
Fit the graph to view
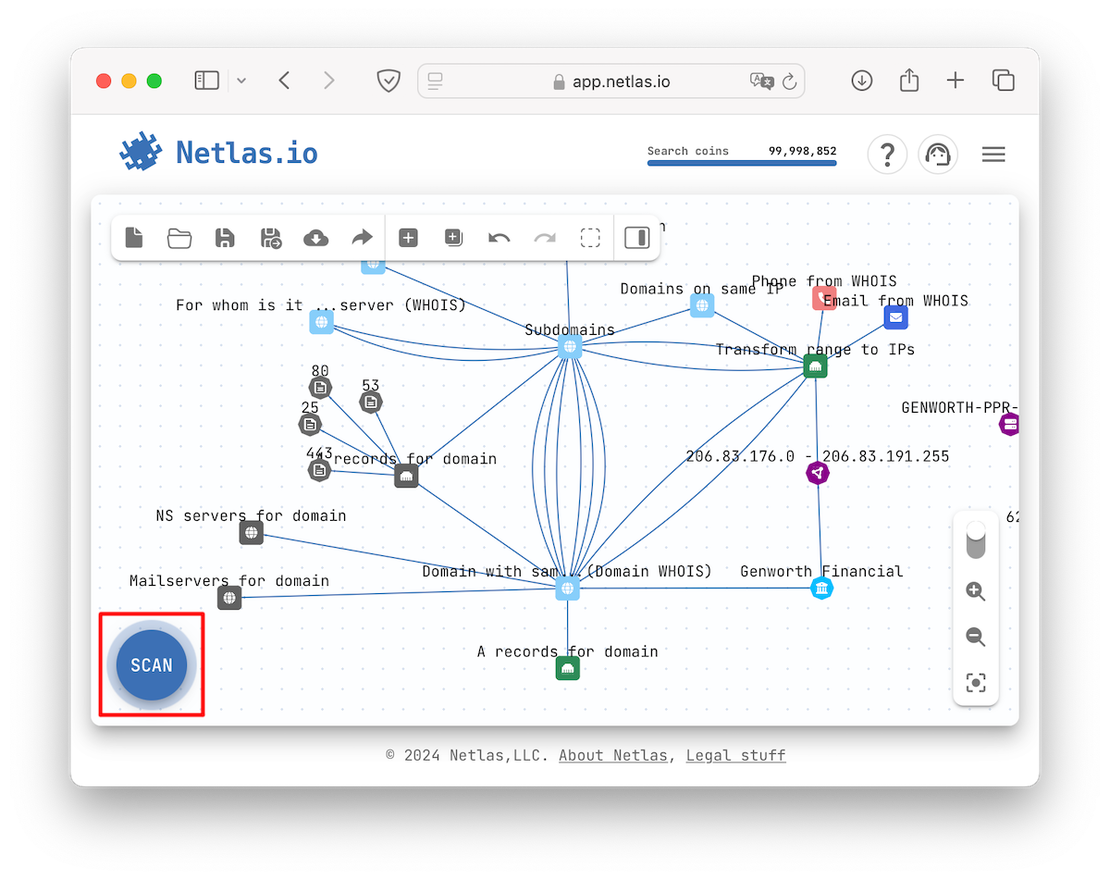click(976, 683)
